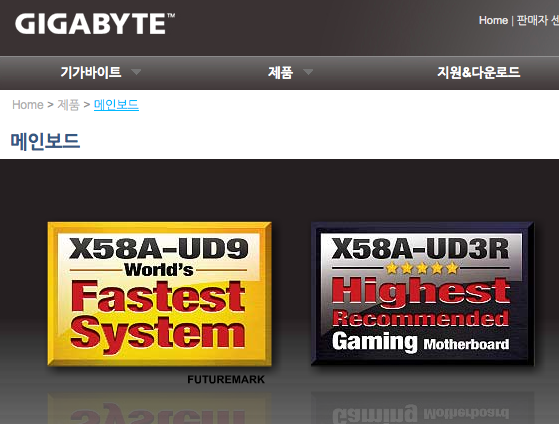Open the 기가바이트 menu
Screen dimensions: 559x424
click(x=91, y=72)
